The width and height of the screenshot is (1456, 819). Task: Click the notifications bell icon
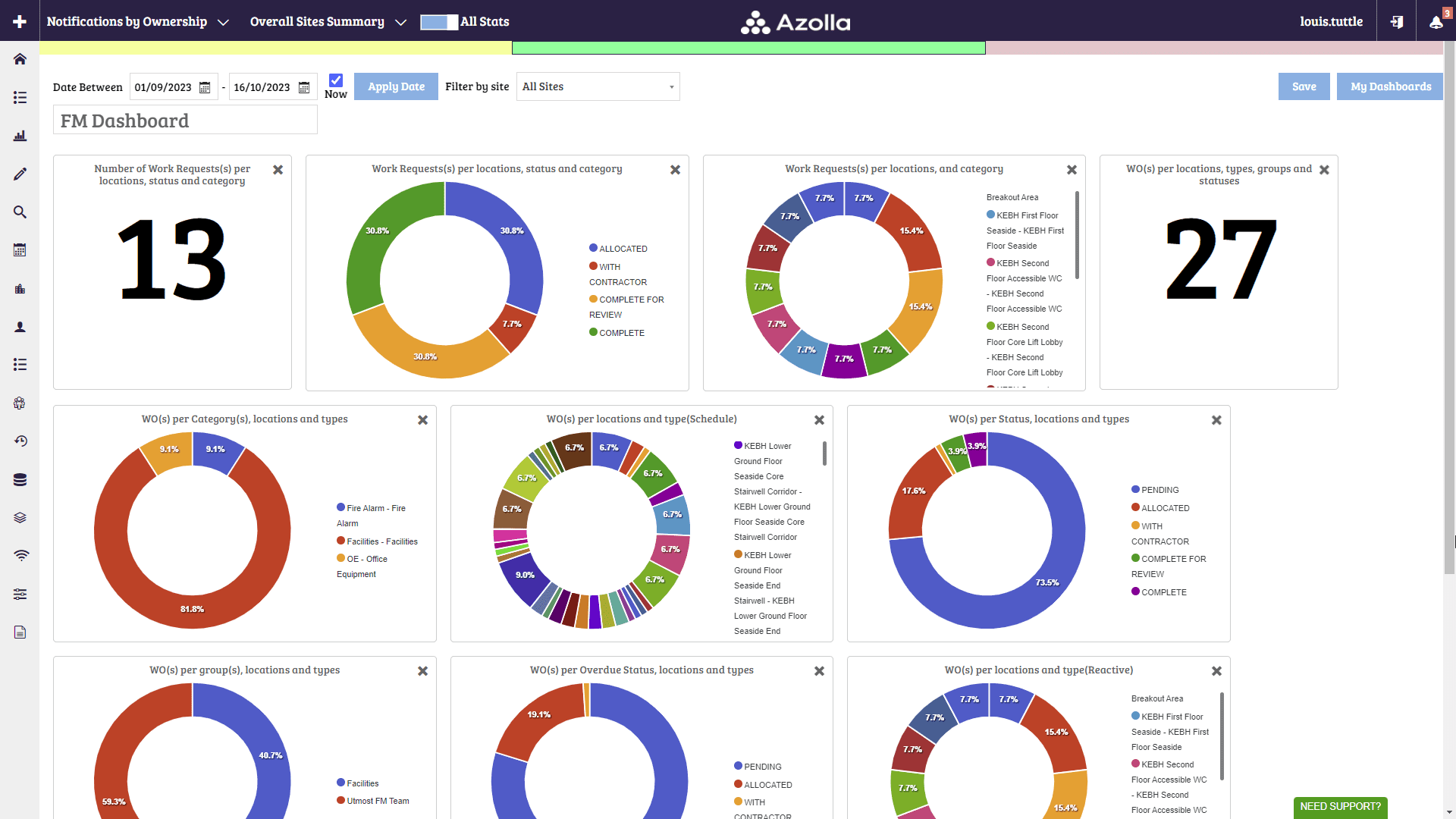pos(1436,22)
